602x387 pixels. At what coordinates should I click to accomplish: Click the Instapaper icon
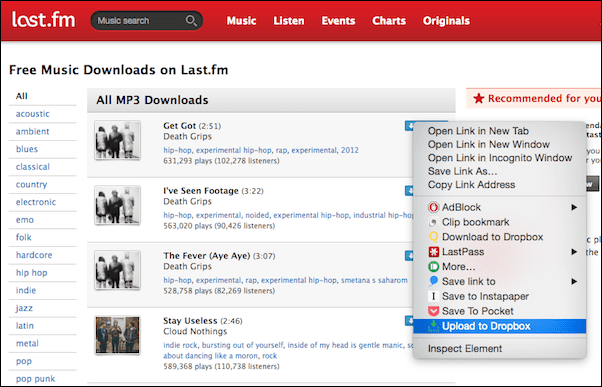(x=433, y=296)
